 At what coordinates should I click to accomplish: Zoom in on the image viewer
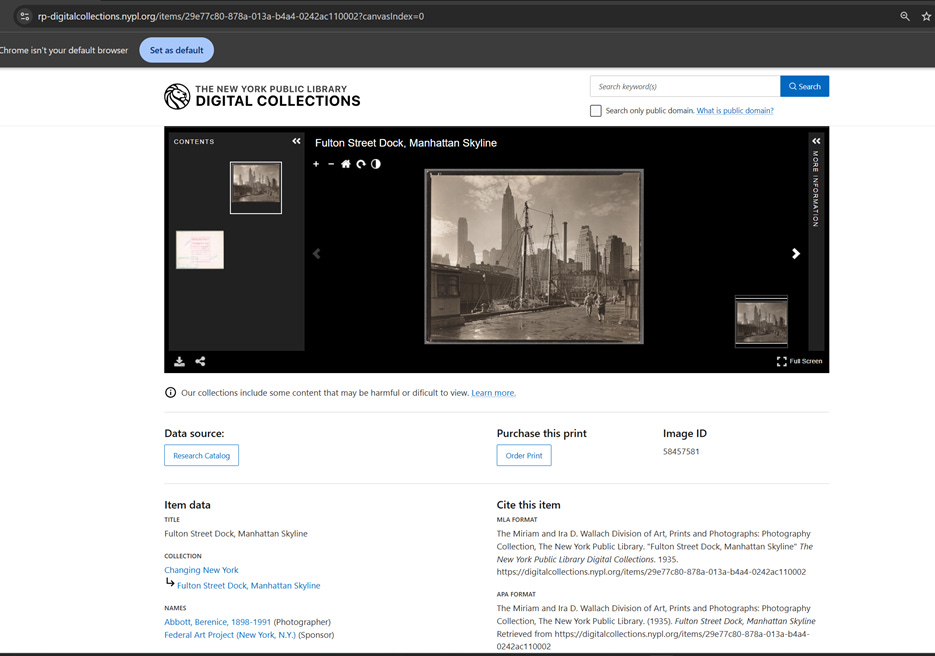pos(316,164)
